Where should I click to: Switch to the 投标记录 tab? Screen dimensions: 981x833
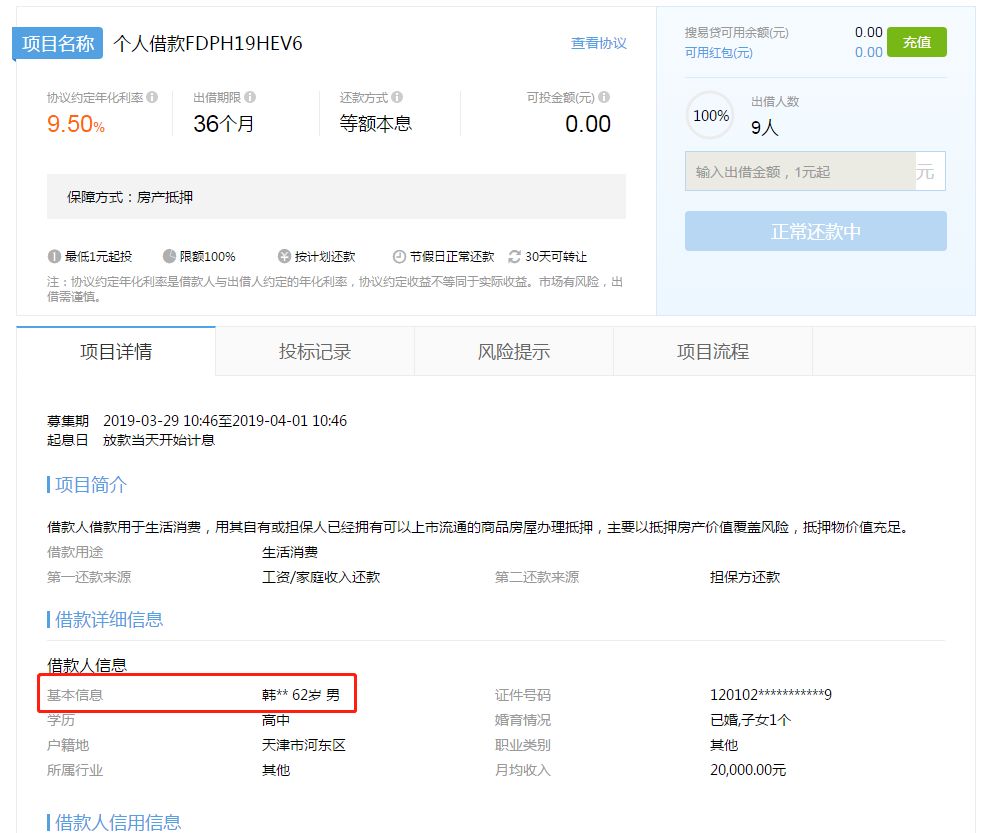pyautogui.click(x=315, y=352)
